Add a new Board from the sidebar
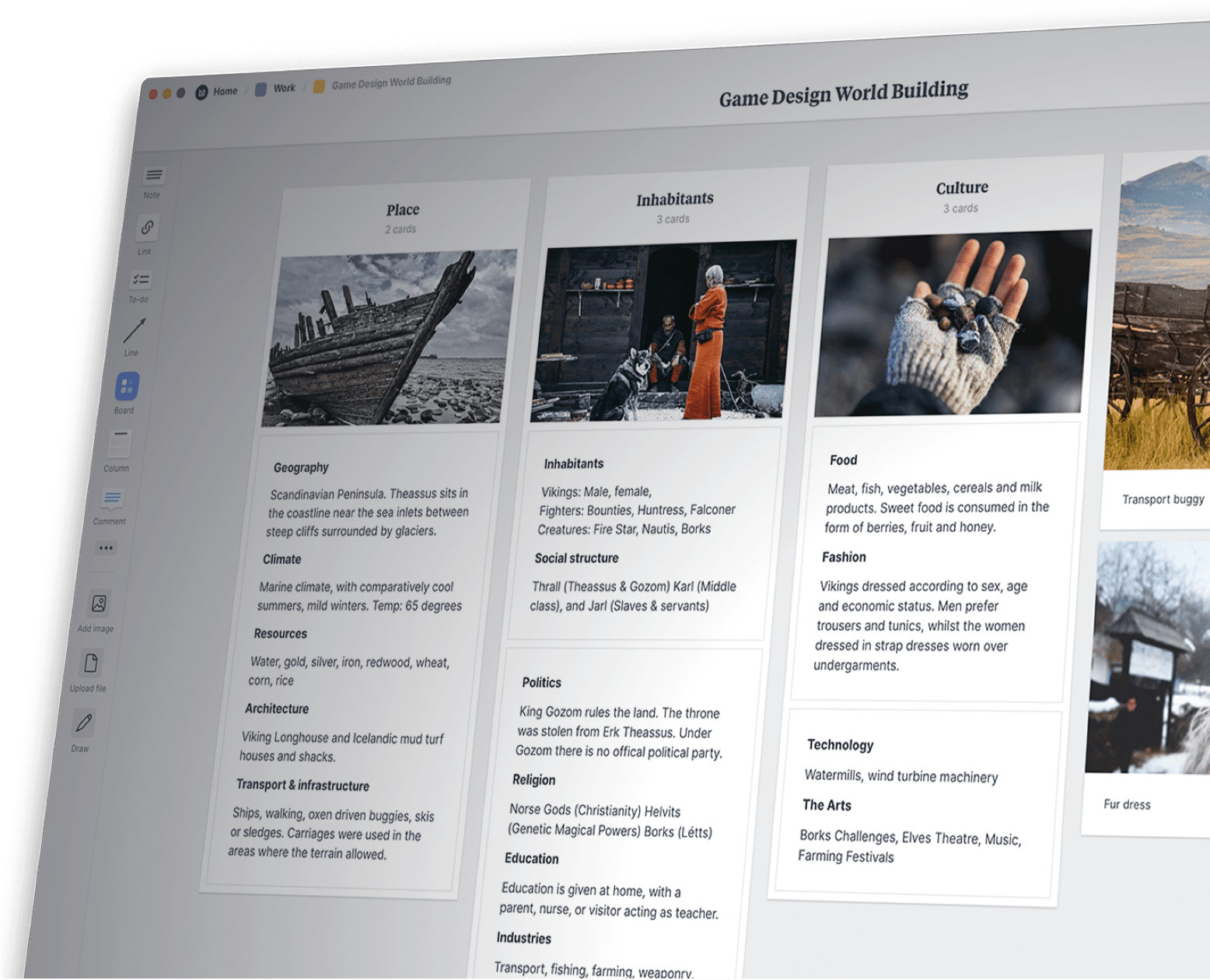 pos(125,383)
